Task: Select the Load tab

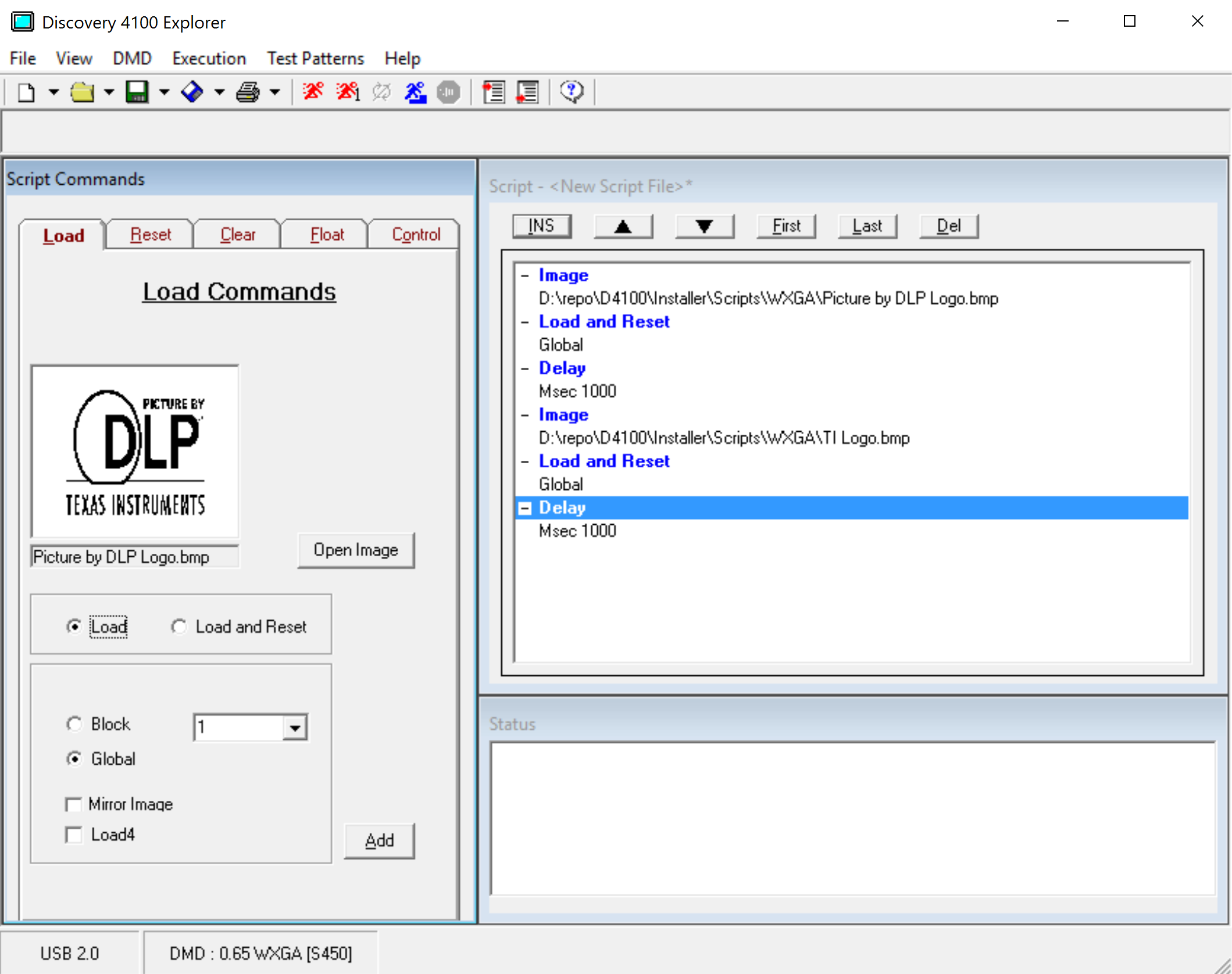Action: (x=63, y=235)
